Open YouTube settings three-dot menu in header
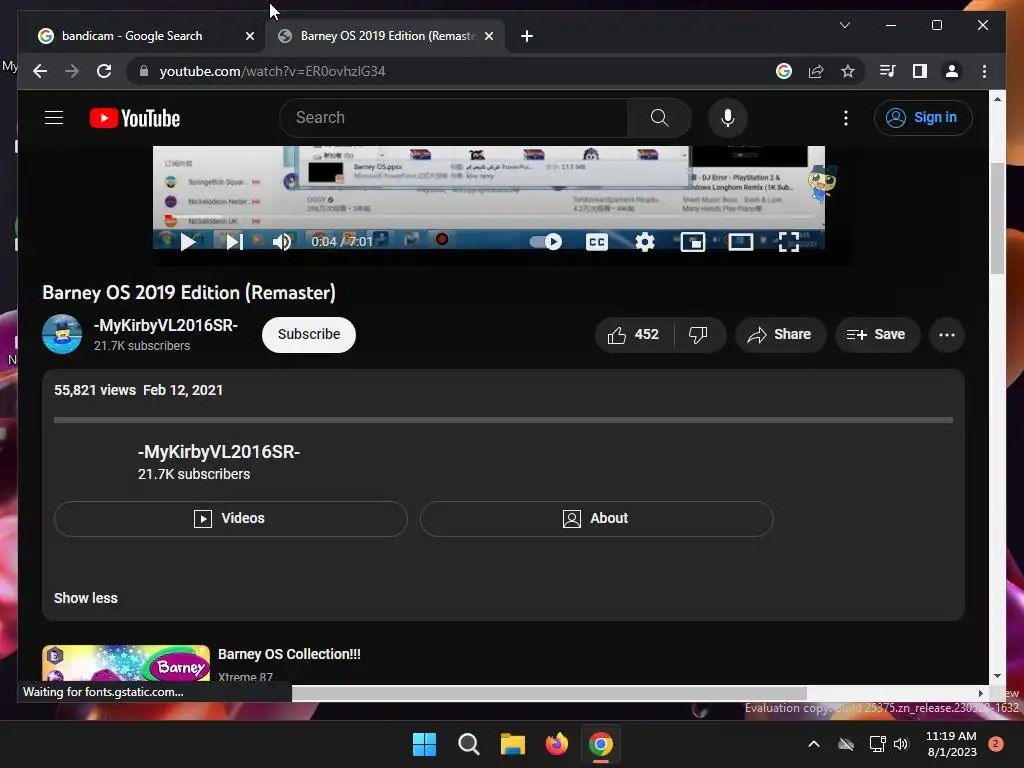 pyautogui.click(x=846, y=118)
